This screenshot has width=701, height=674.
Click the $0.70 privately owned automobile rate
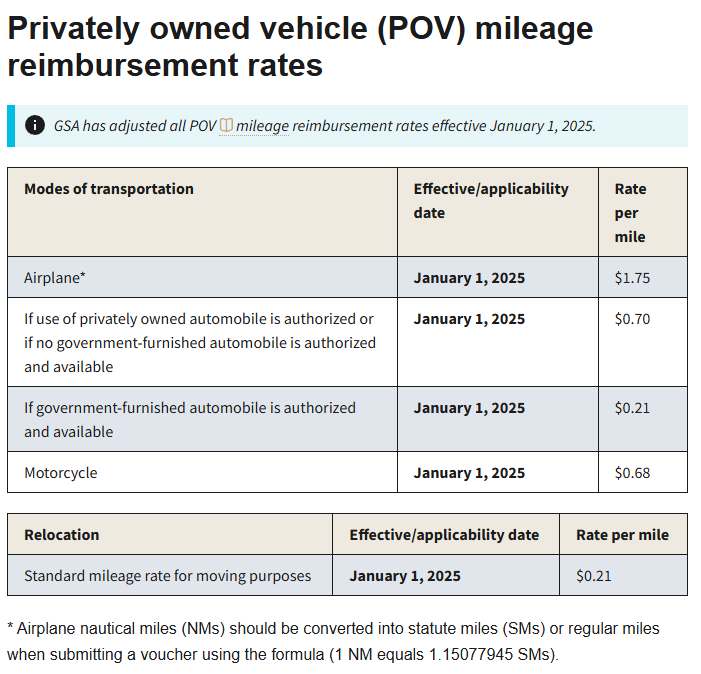[632, 319]
